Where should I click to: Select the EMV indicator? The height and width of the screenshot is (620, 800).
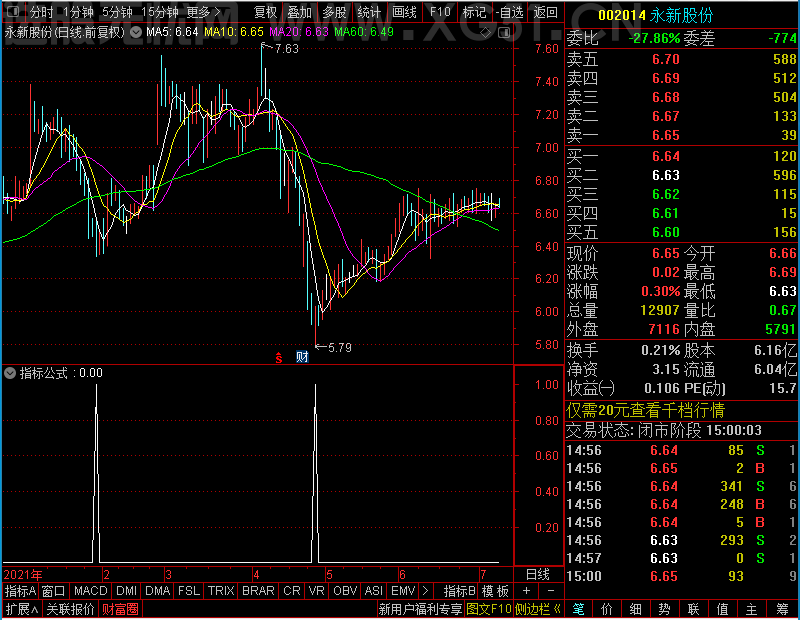(x=403, y=591)
